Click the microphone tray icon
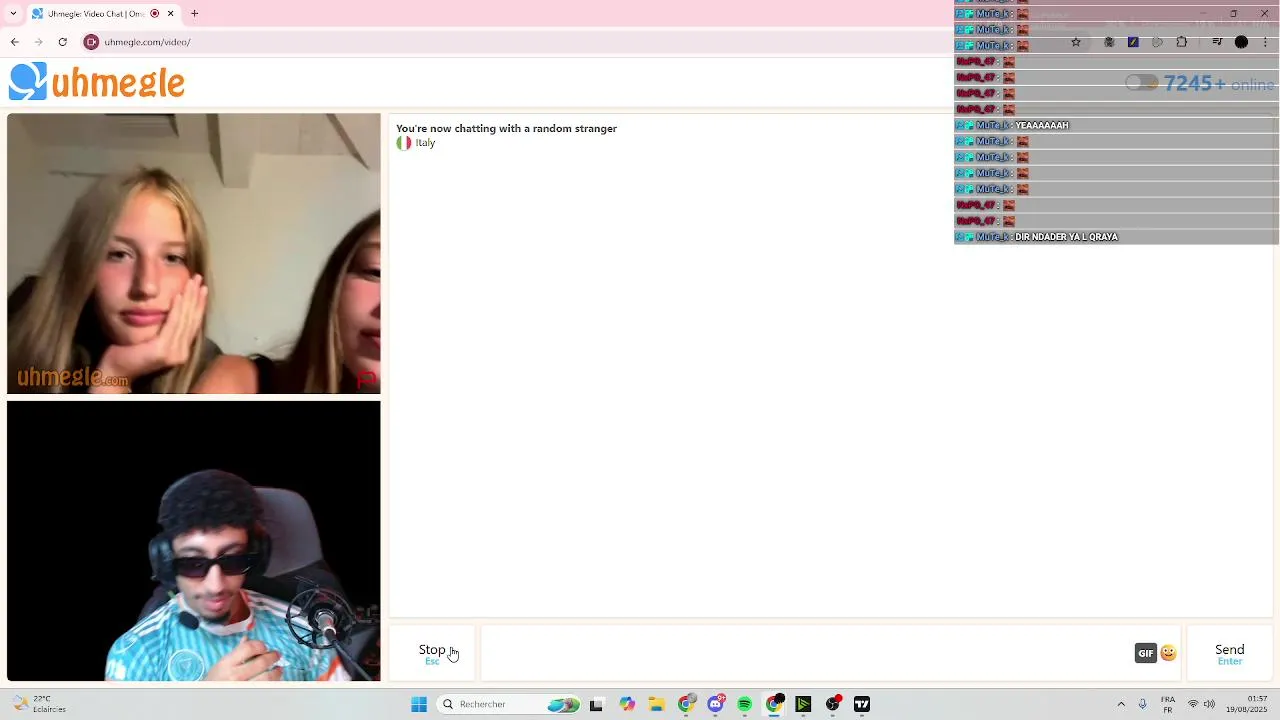Image resolution: width=1280 pixels, height=720 pixels. [x=1143, y=704]
